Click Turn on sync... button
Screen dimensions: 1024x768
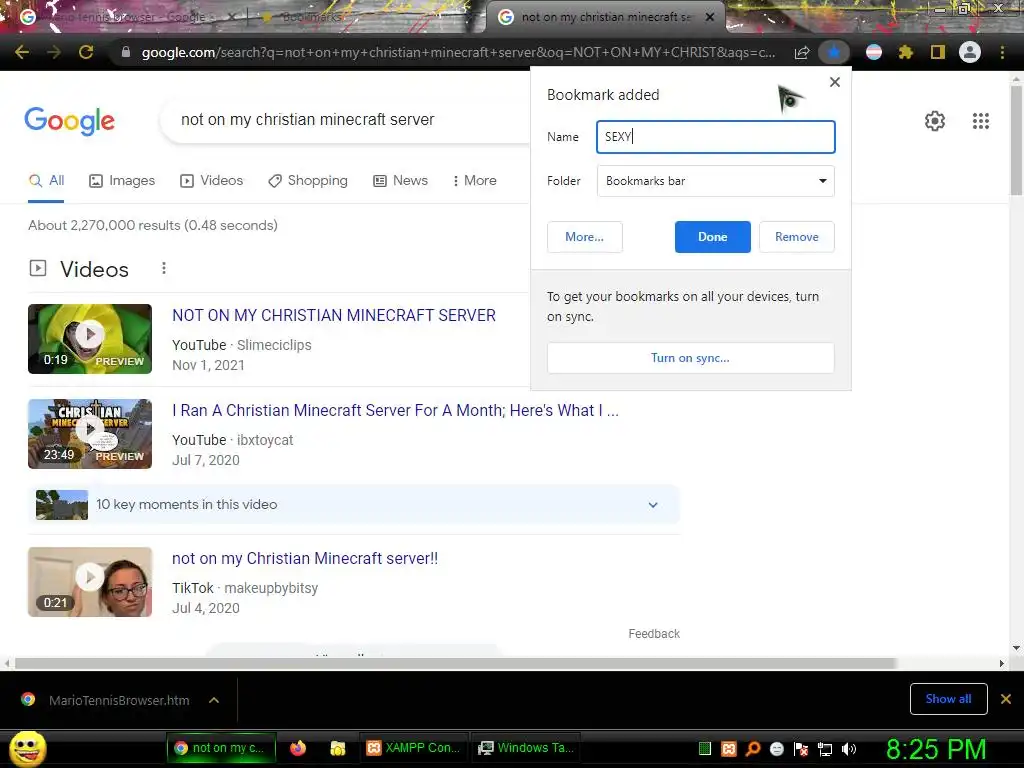[x=690, y=358]
